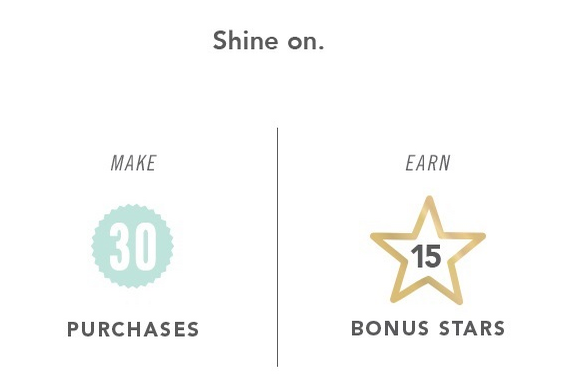Click the teal scalloped 30 badge
The height and width of the screenshot is (378, 569).
[x=132, y=246]
